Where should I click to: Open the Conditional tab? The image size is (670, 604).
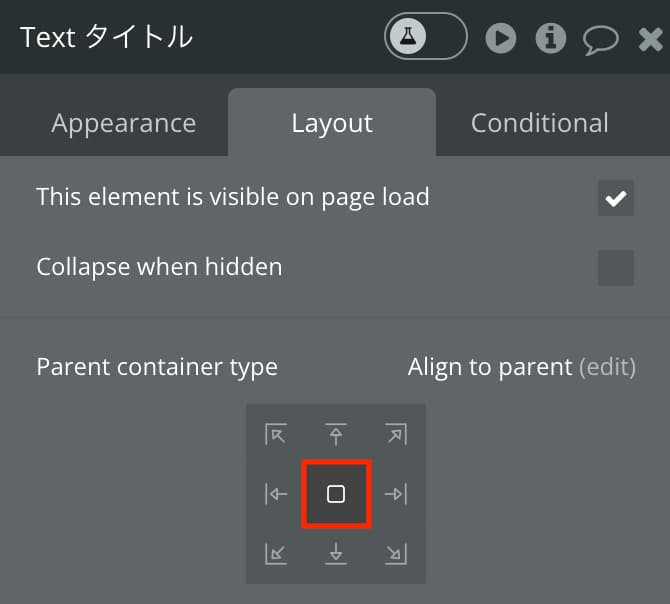click(x=539, y=123)
